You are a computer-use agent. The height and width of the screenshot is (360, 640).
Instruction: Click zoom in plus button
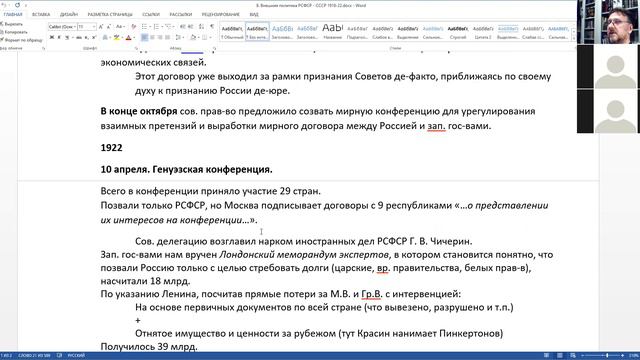tap(622, 356)
